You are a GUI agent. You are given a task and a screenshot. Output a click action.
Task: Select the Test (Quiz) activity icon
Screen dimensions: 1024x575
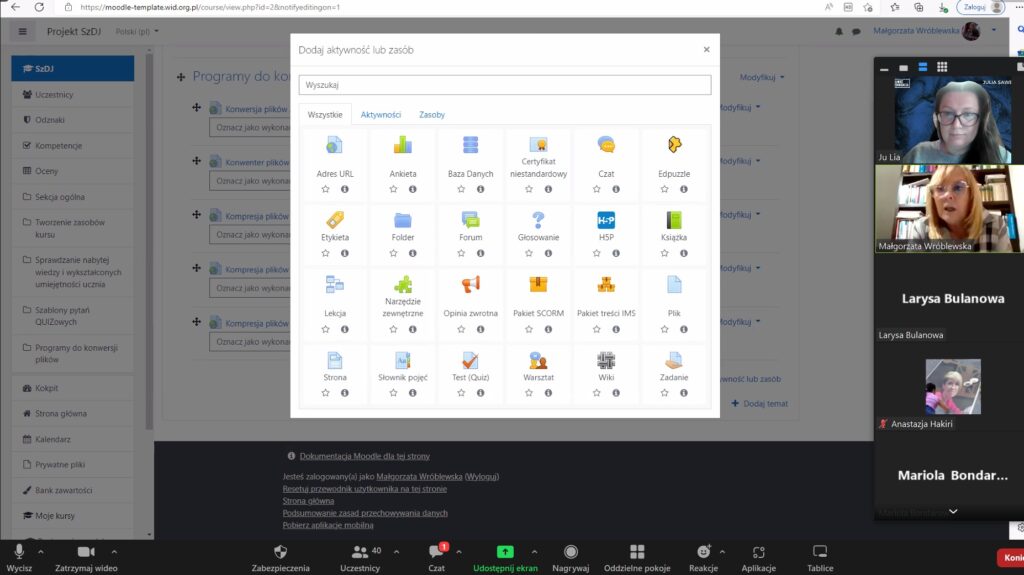point(470,361)
